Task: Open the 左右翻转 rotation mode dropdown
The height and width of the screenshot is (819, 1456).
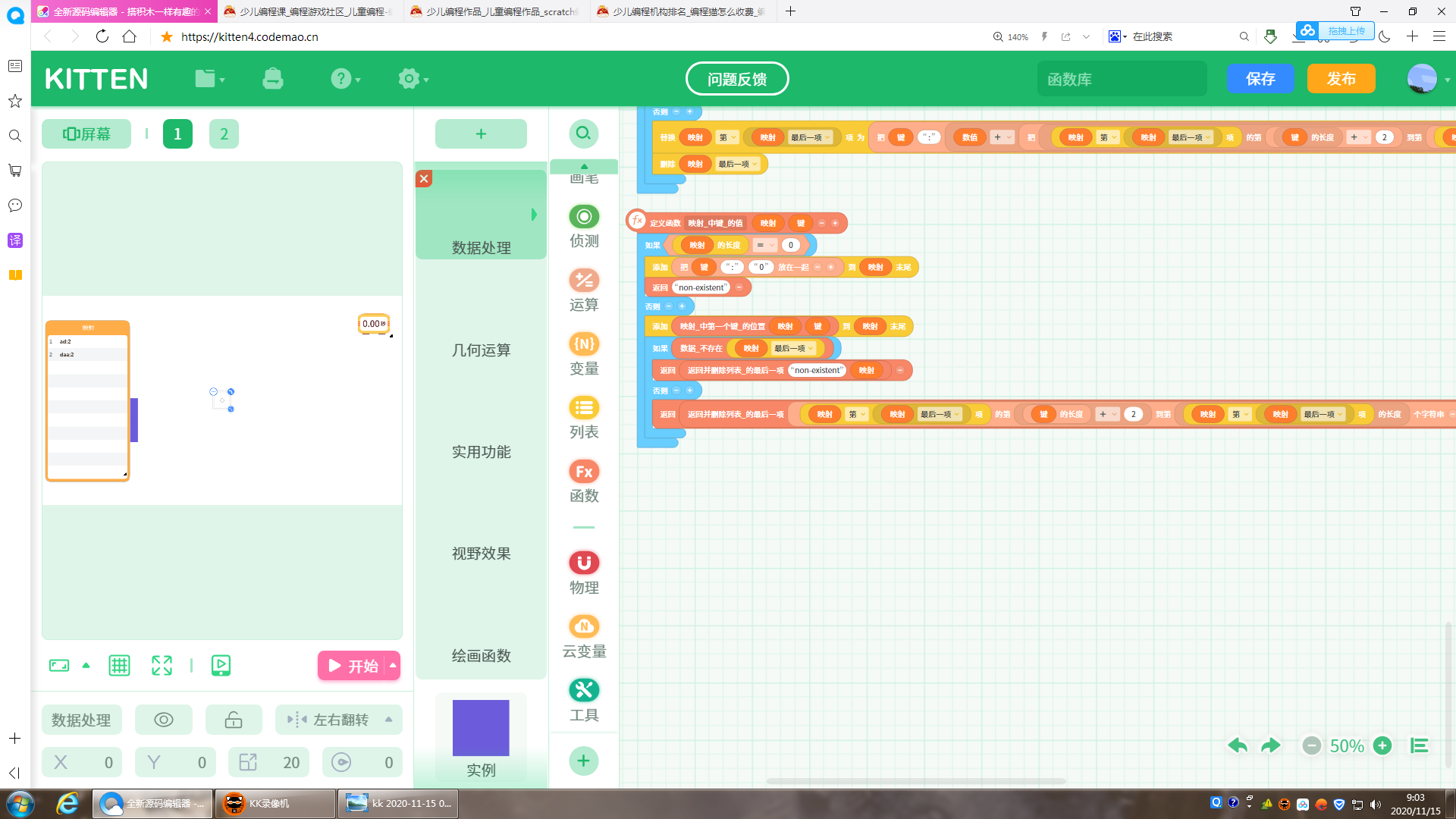Action: tap(339, 720)
